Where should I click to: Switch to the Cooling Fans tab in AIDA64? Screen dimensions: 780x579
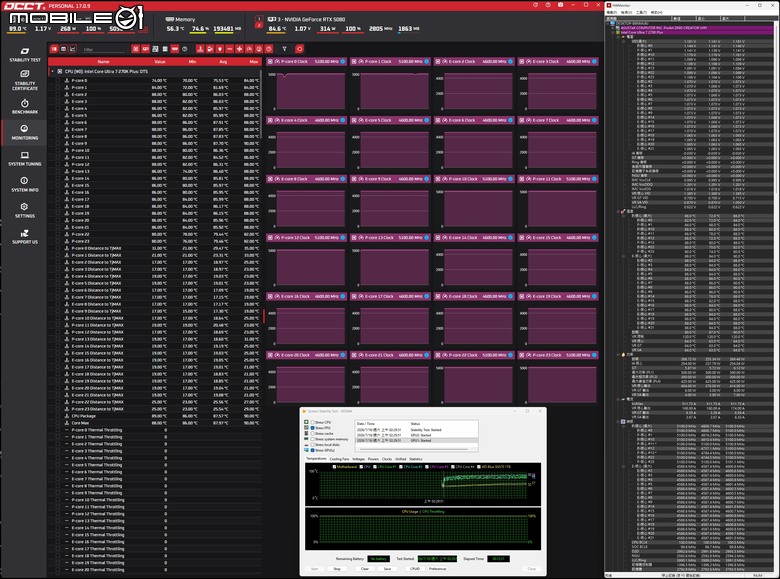pyautogui.click(x=339, y=459)
